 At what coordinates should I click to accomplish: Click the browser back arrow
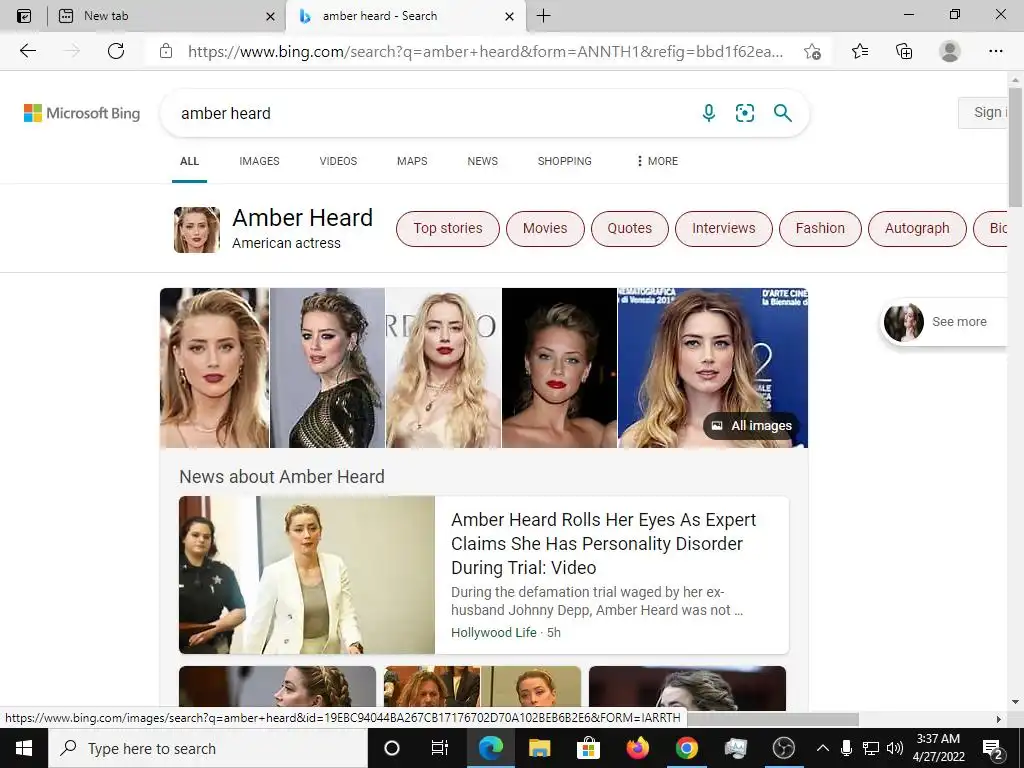point(27,51)
